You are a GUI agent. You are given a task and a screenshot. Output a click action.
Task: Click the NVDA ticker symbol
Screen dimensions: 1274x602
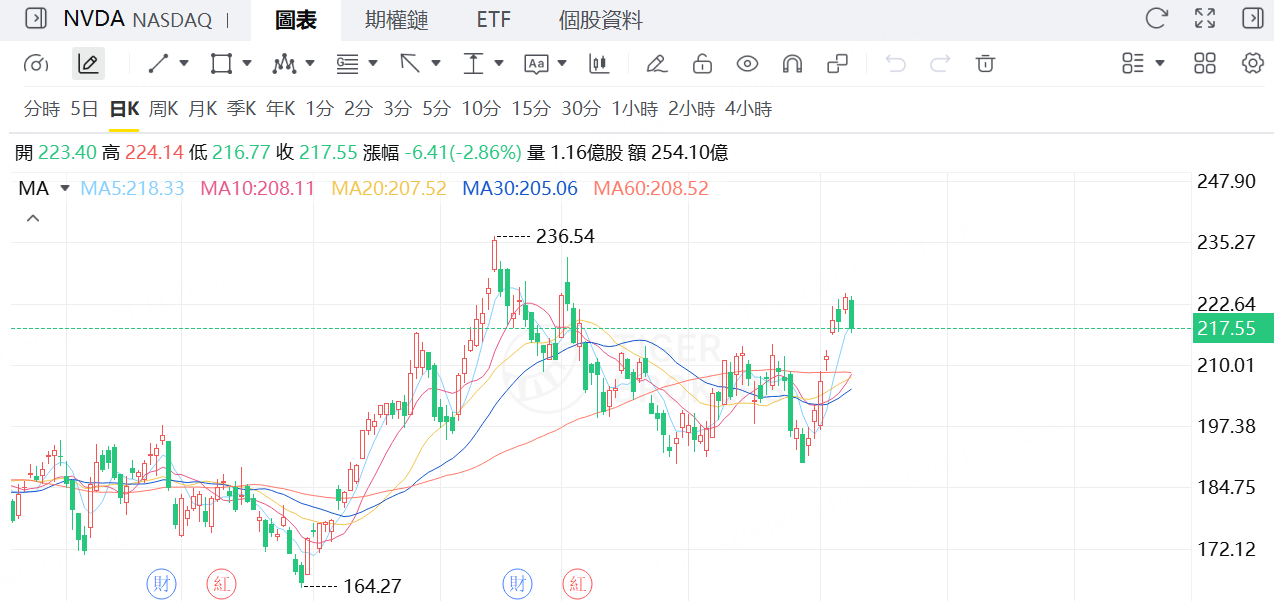94,19
